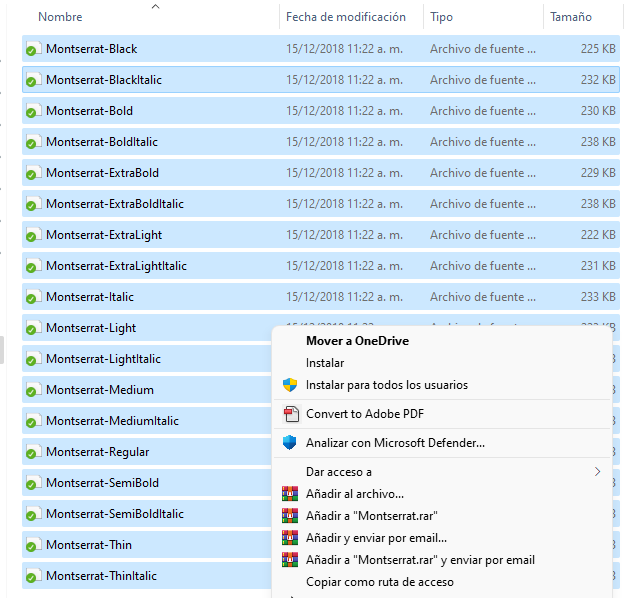Select the Montserrat-ExtraLightItalic file name
The width and height of the screenshot is (631, 598).
click(116, 266)
